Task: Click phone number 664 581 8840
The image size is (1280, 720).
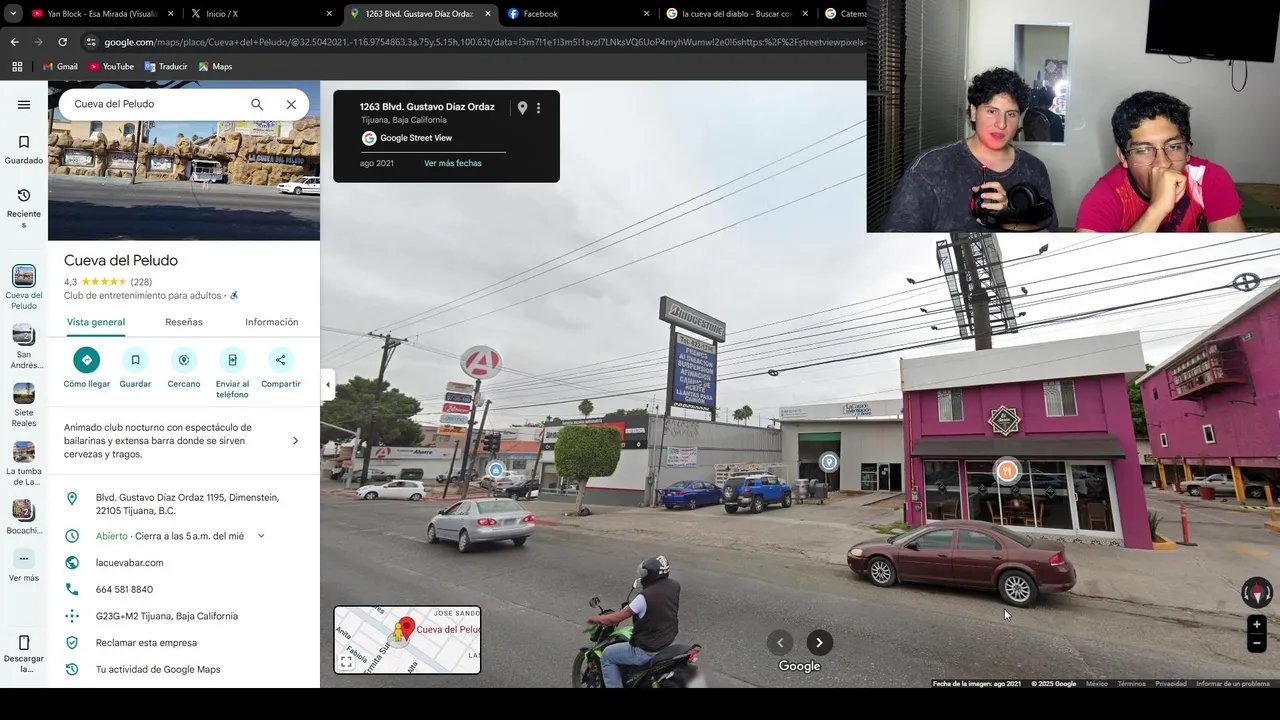Action: click(124, 590)
